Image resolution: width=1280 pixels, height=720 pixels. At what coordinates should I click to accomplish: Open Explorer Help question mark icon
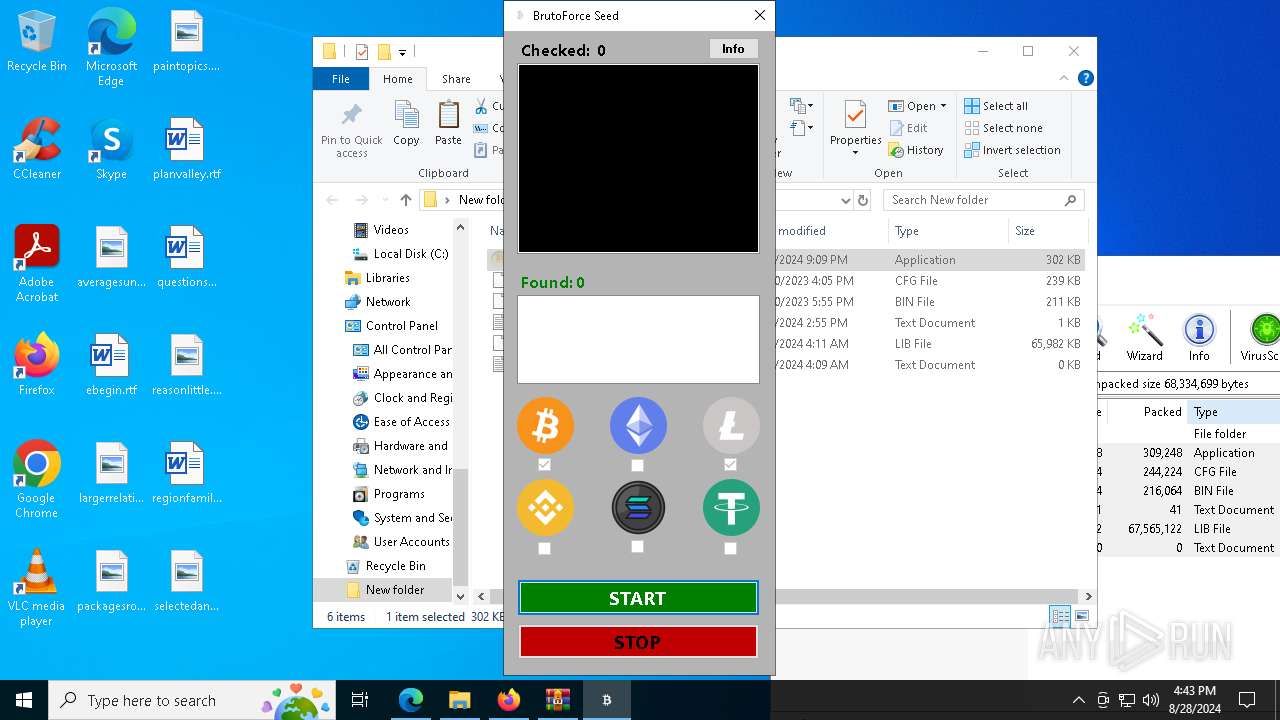(1086, 78)
